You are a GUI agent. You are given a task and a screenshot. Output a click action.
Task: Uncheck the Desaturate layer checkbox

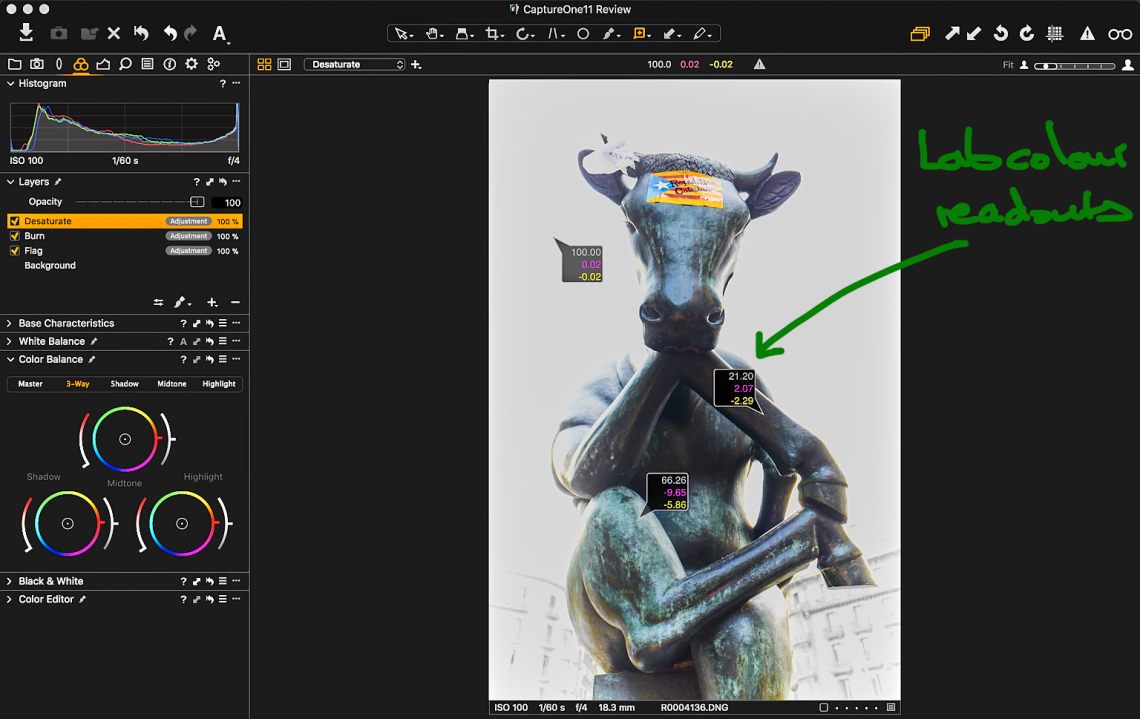coord(14,221)
